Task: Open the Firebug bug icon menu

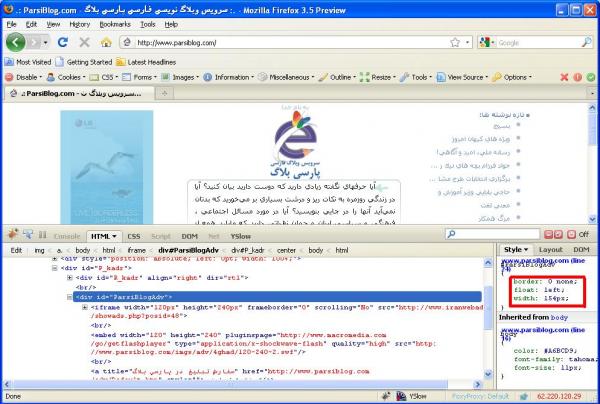Action: [x=13, y=234]
